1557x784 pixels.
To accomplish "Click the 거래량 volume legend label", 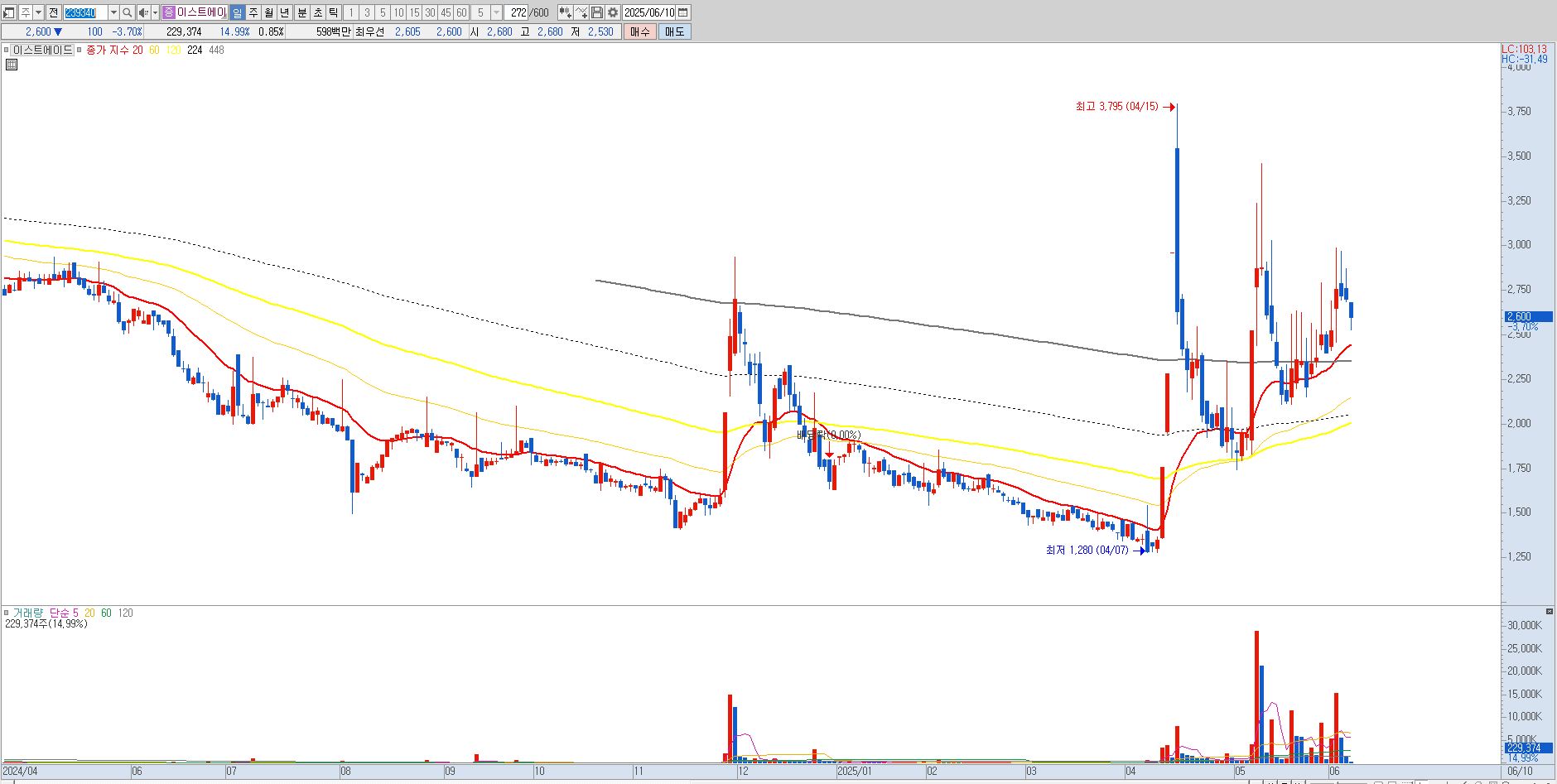I will (x=27, y=613).
